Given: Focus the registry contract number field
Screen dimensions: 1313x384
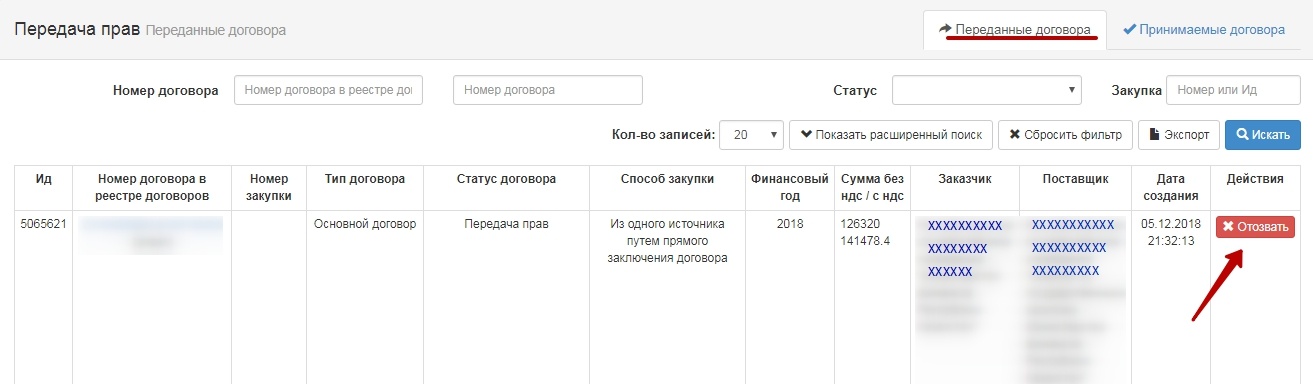Looking at the screenshot, I should click(x=328, y=90).
